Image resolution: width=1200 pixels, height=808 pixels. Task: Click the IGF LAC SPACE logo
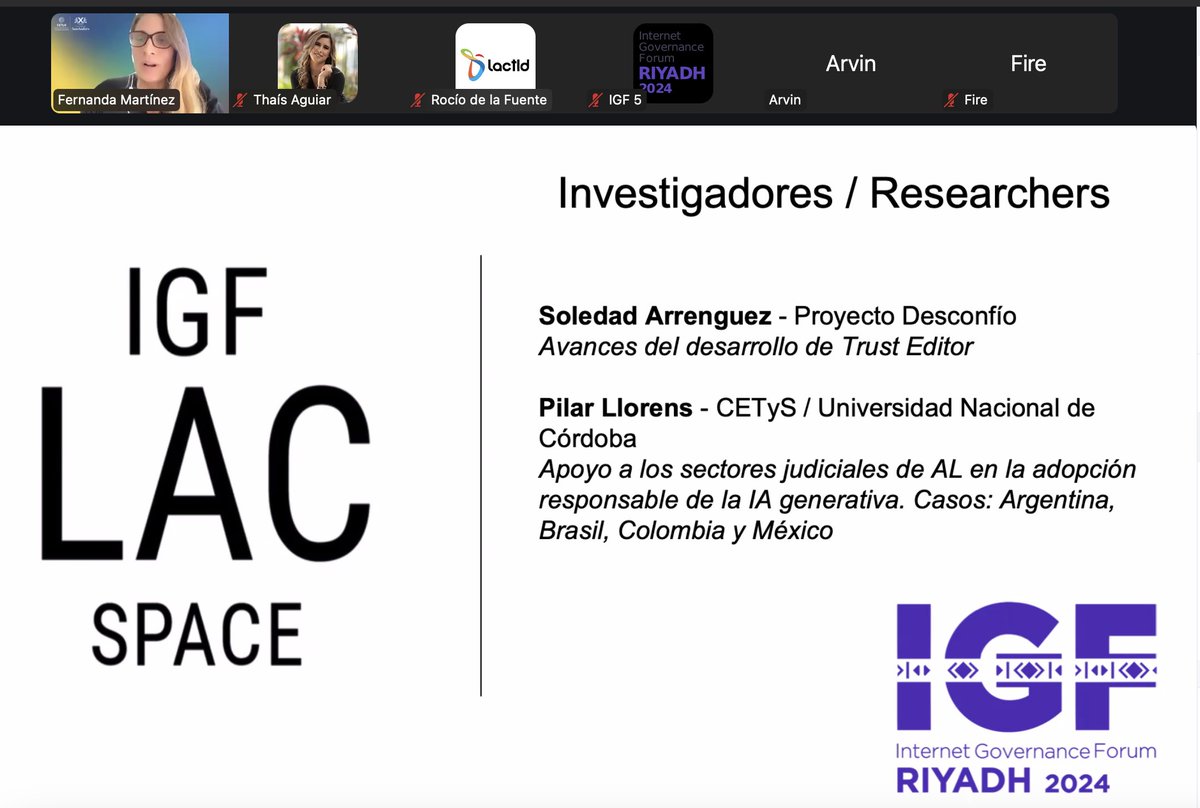coord(205,467)
